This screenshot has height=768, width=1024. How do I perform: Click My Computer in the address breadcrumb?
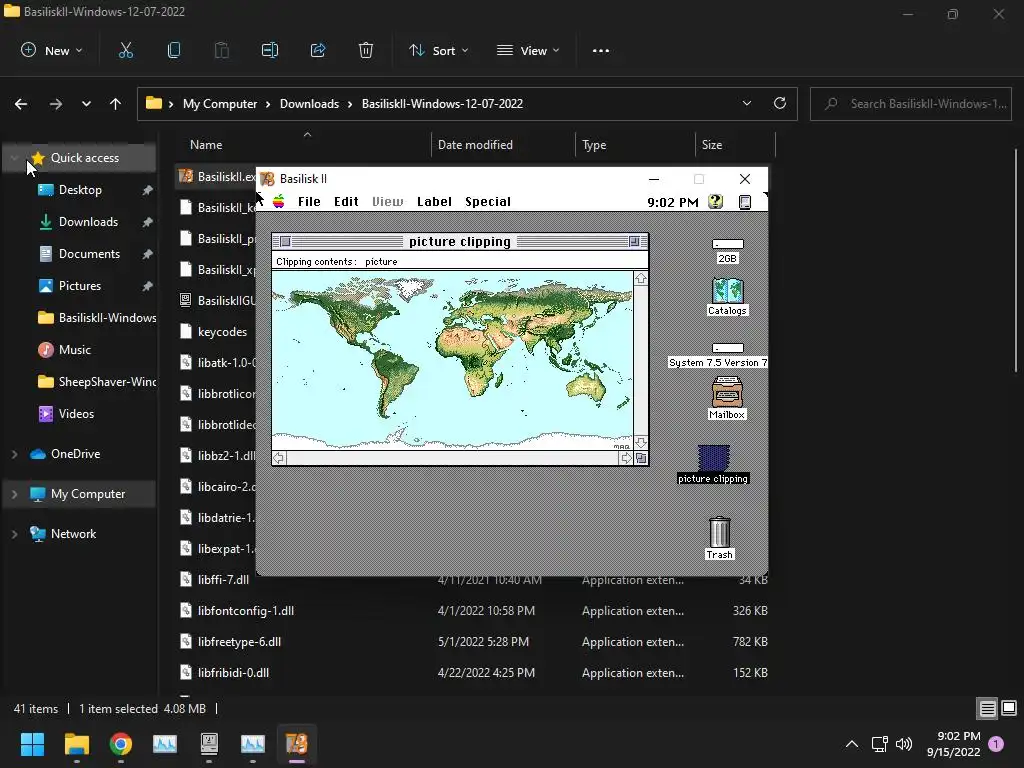click(x=220, y=104)
